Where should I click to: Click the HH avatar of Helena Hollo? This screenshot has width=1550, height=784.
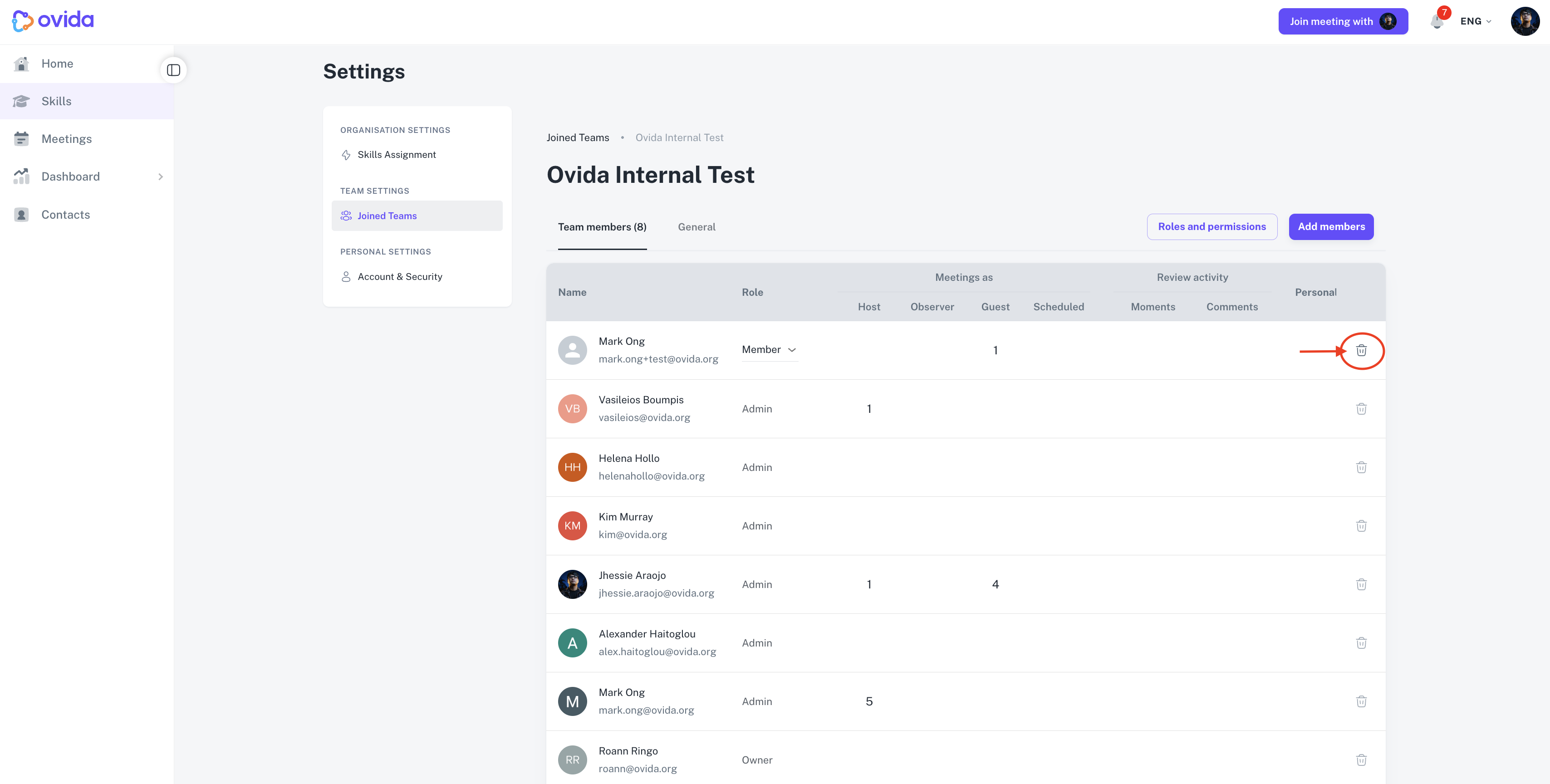(572, 467)
